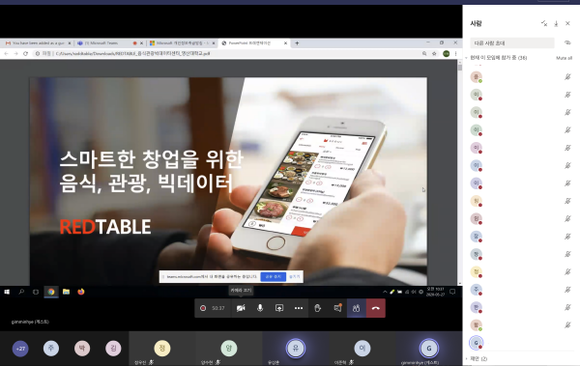Toggle the microphone mute button

[x=260, y=308]
